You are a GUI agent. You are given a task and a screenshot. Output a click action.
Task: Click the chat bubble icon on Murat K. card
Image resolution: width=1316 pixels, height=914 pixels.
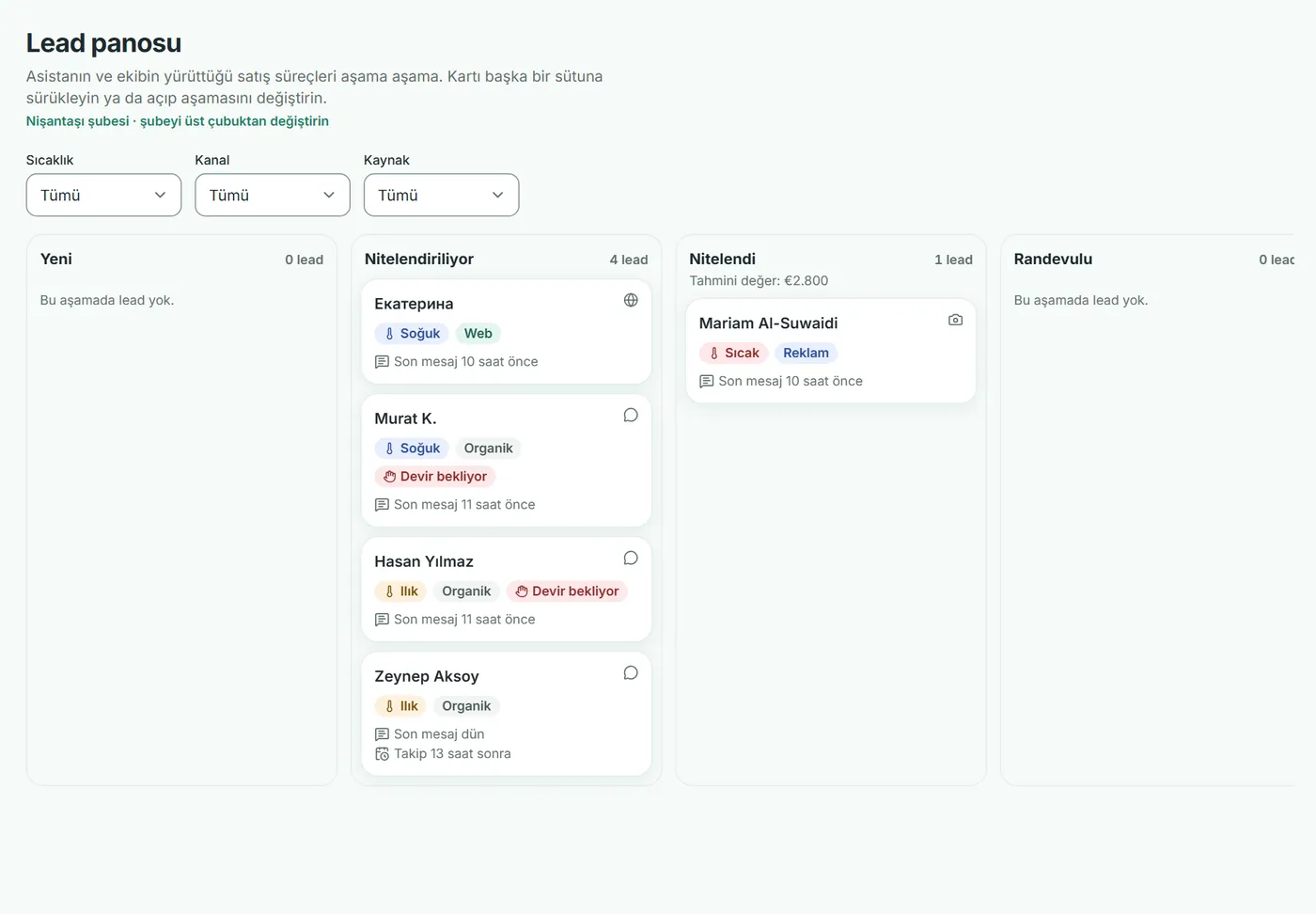[631, 415]
